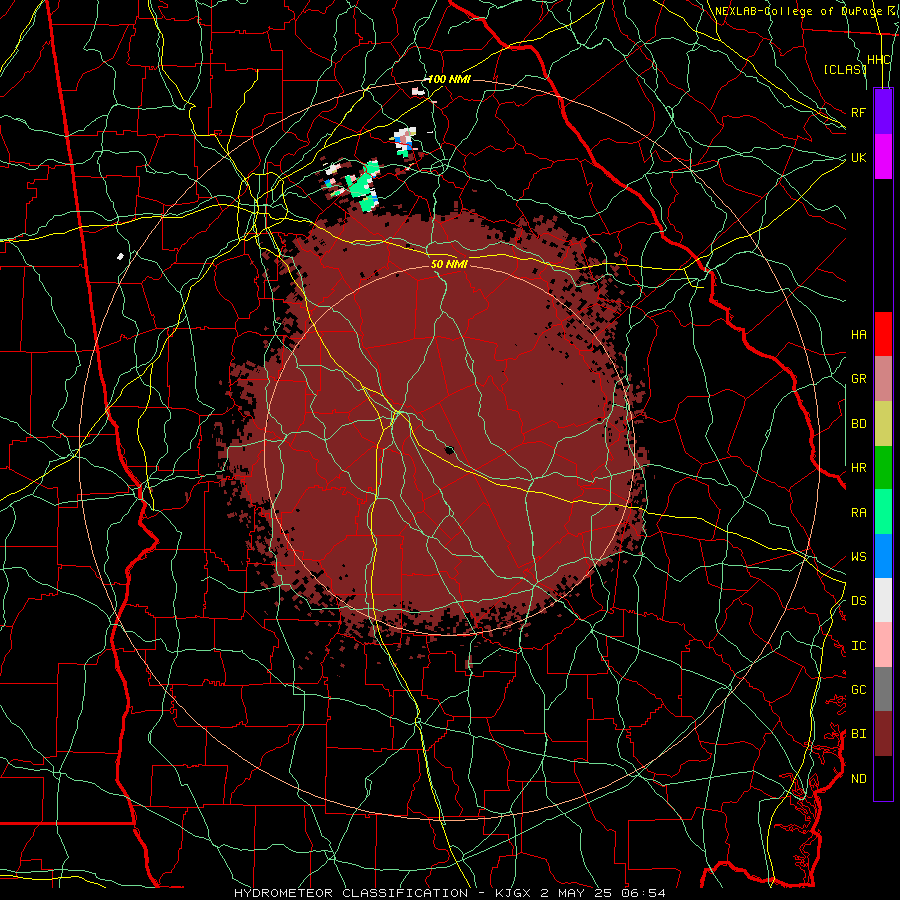Click the HHC product label
The image size is (900, 900).
tap(879, 60)
